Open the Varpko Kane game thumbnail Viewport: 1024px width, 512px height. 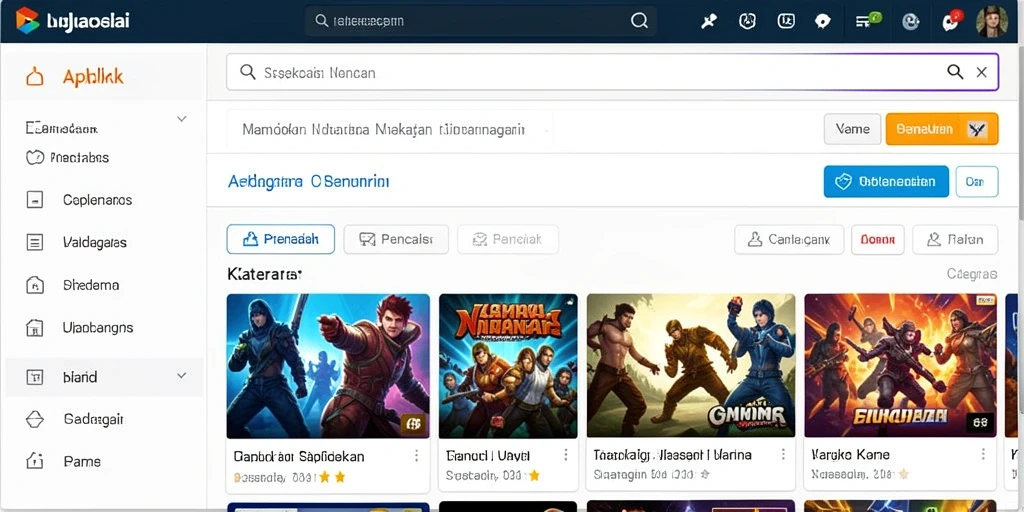click(901, 366)
